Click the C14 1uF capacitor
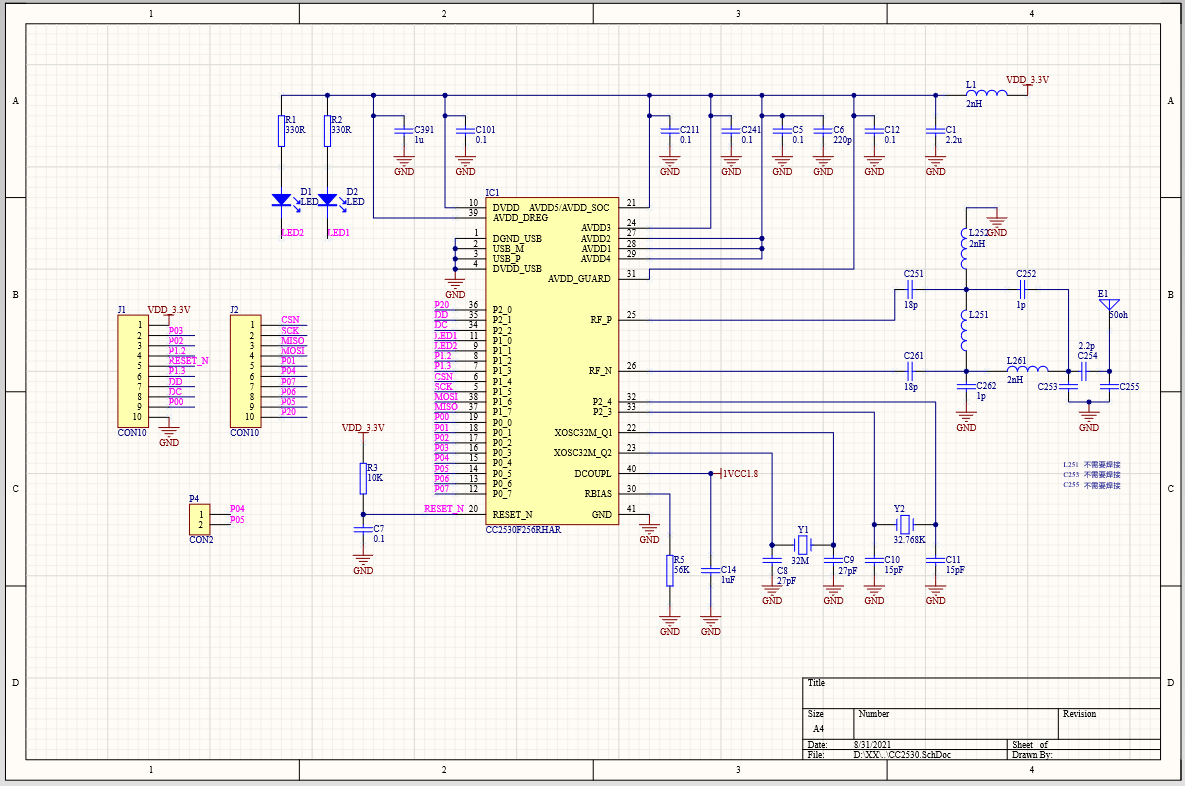Viewport: 1185px width, 786px height. coord(710,571)
